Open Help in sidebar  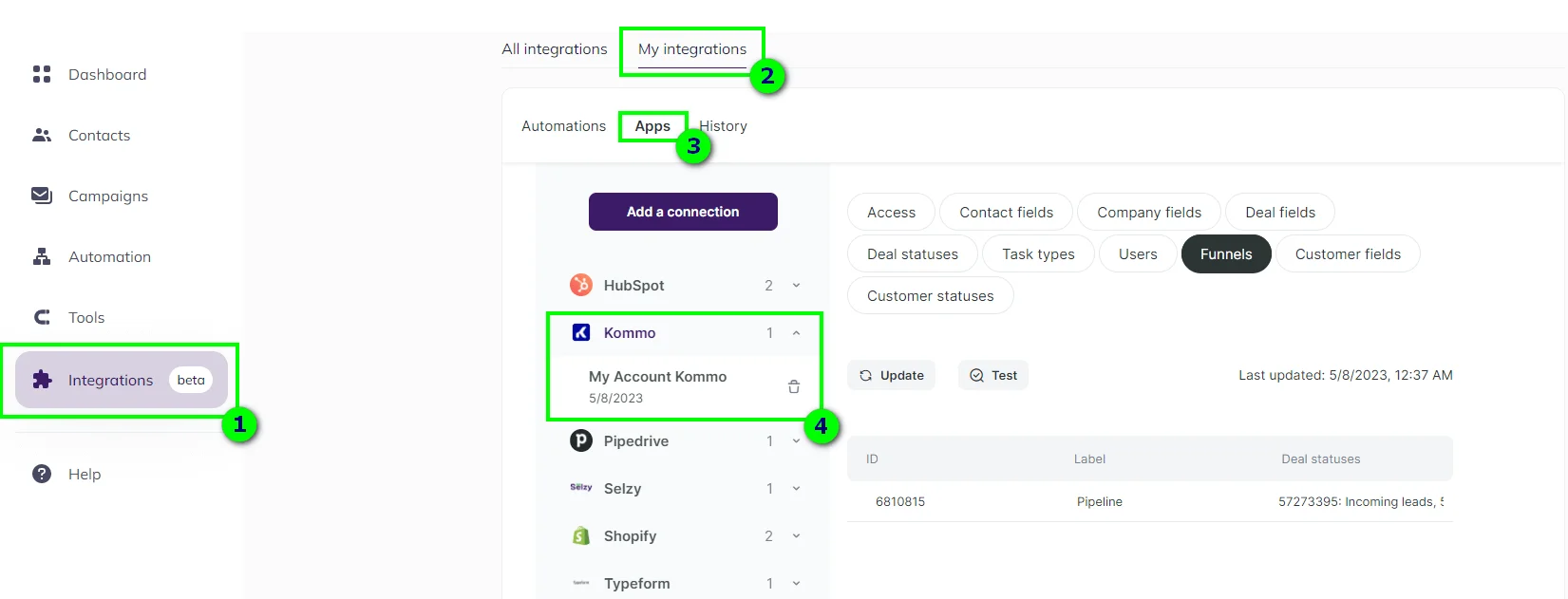tap(85, 474)
